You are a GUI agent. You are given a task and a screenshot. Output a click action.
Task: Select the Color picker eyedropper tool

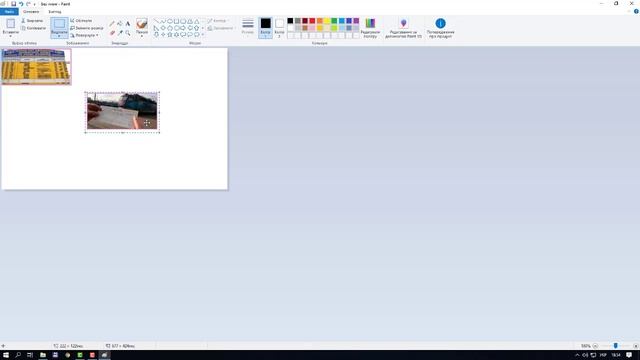point(120,33)
